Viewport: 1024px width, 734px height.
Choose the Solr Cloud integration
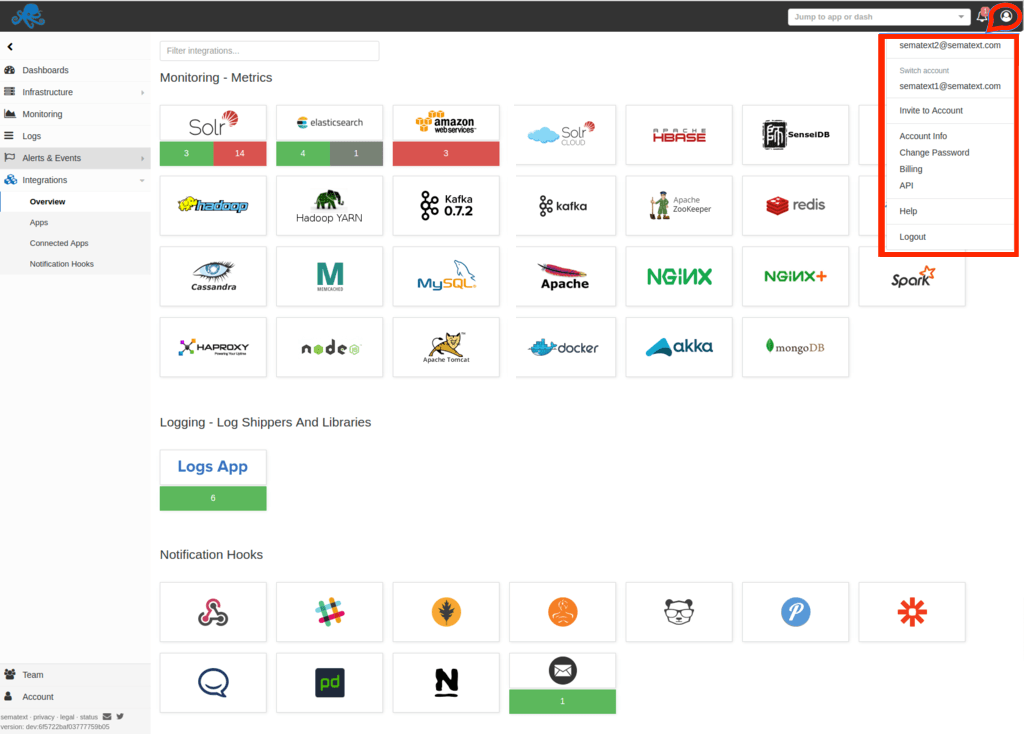tap(562, 135)
